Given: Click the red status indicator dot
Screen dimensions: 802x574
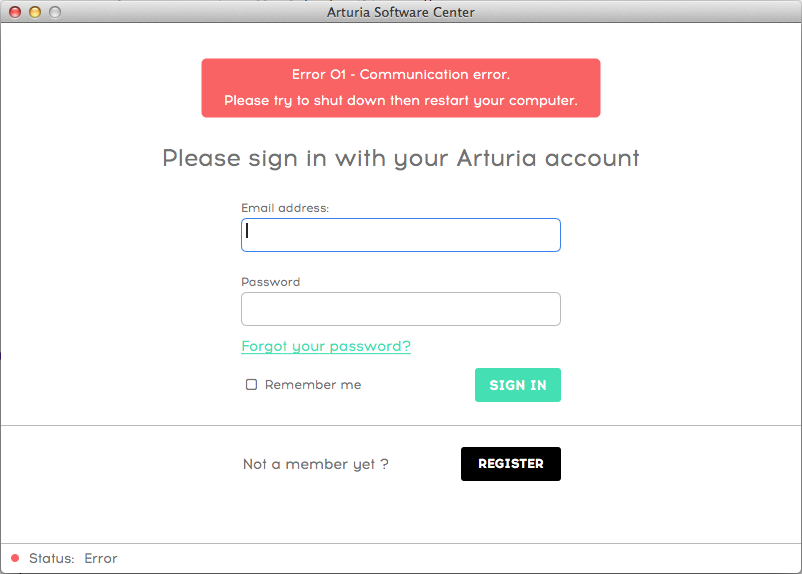Looking at the screenshot, I should [x=15, y=558].
